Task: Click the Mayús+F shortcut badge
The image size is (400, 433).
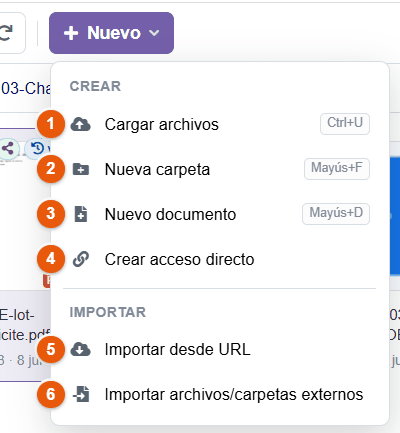Action: [x=337, y=169]
